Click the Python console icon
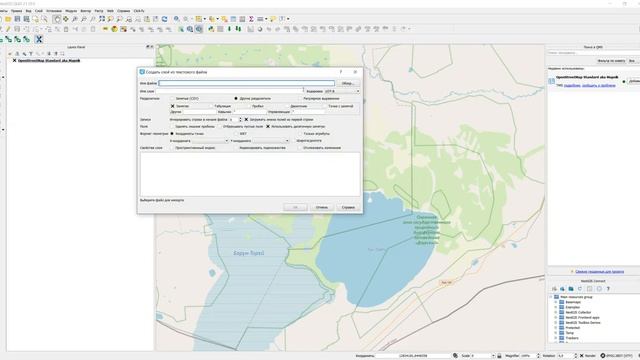Image resolution: width=640 pixels, height=360 pixels. pos(211,29)
